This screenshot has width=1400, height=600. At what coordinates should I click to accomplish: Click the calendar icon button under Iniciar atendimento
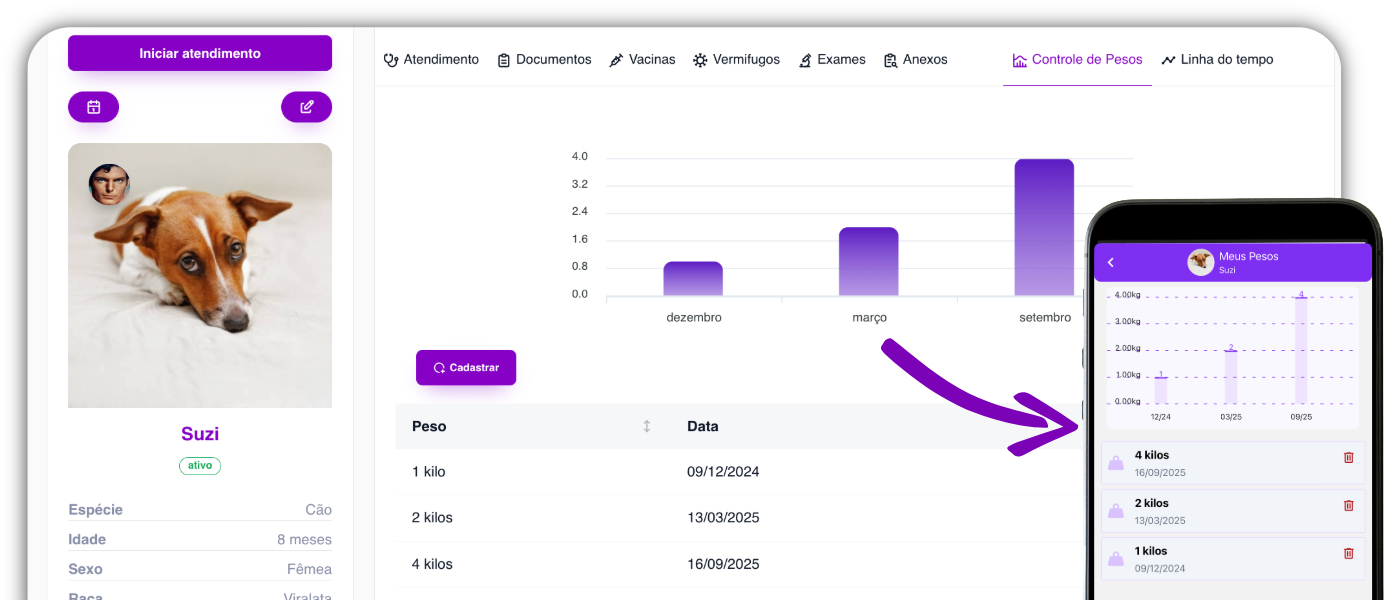93,107
